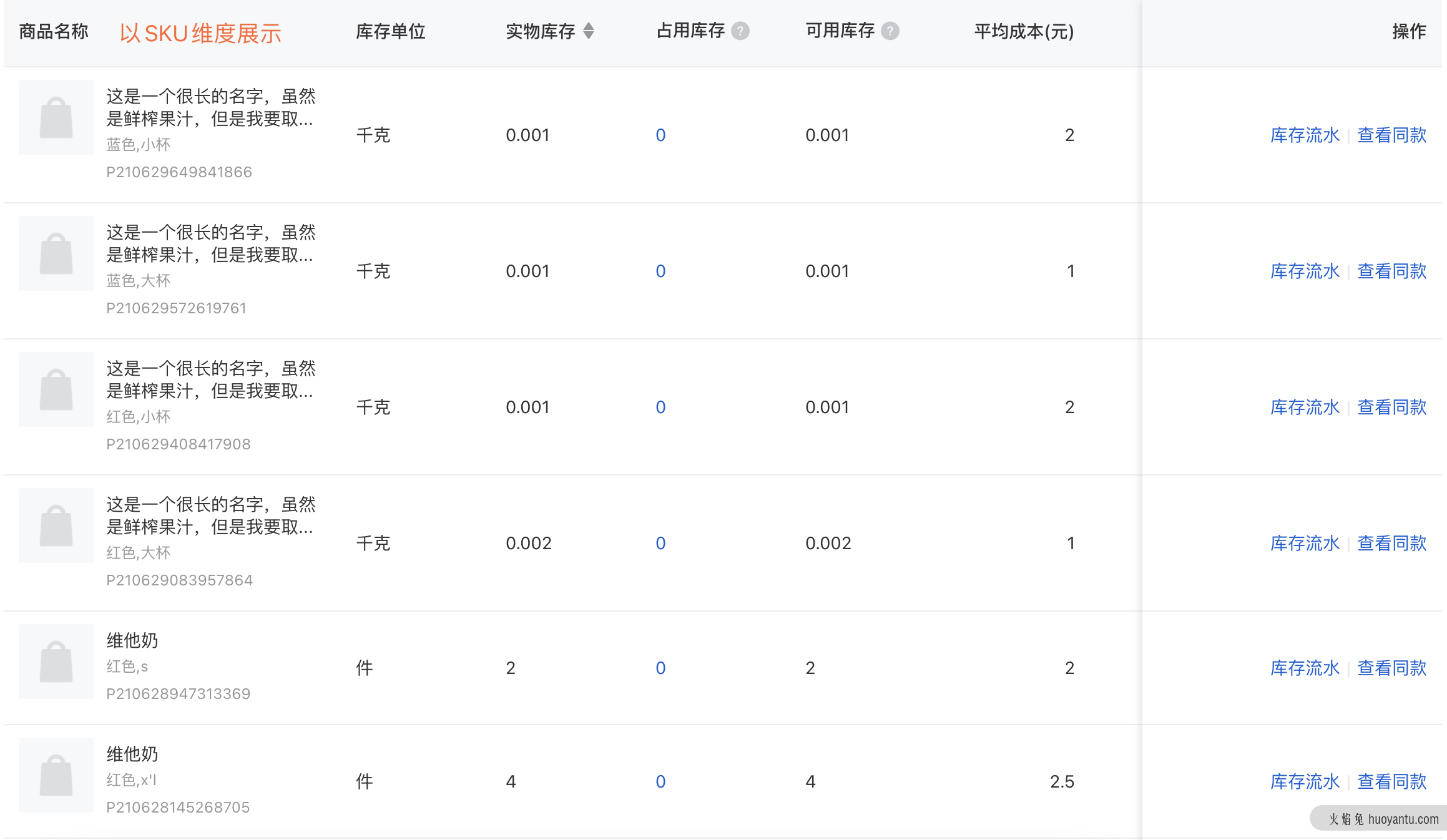Viewport: 1447px width, 840px height.
Task: Click physical stock value 4
Action: pyautogui.click(x=511, y=781)
